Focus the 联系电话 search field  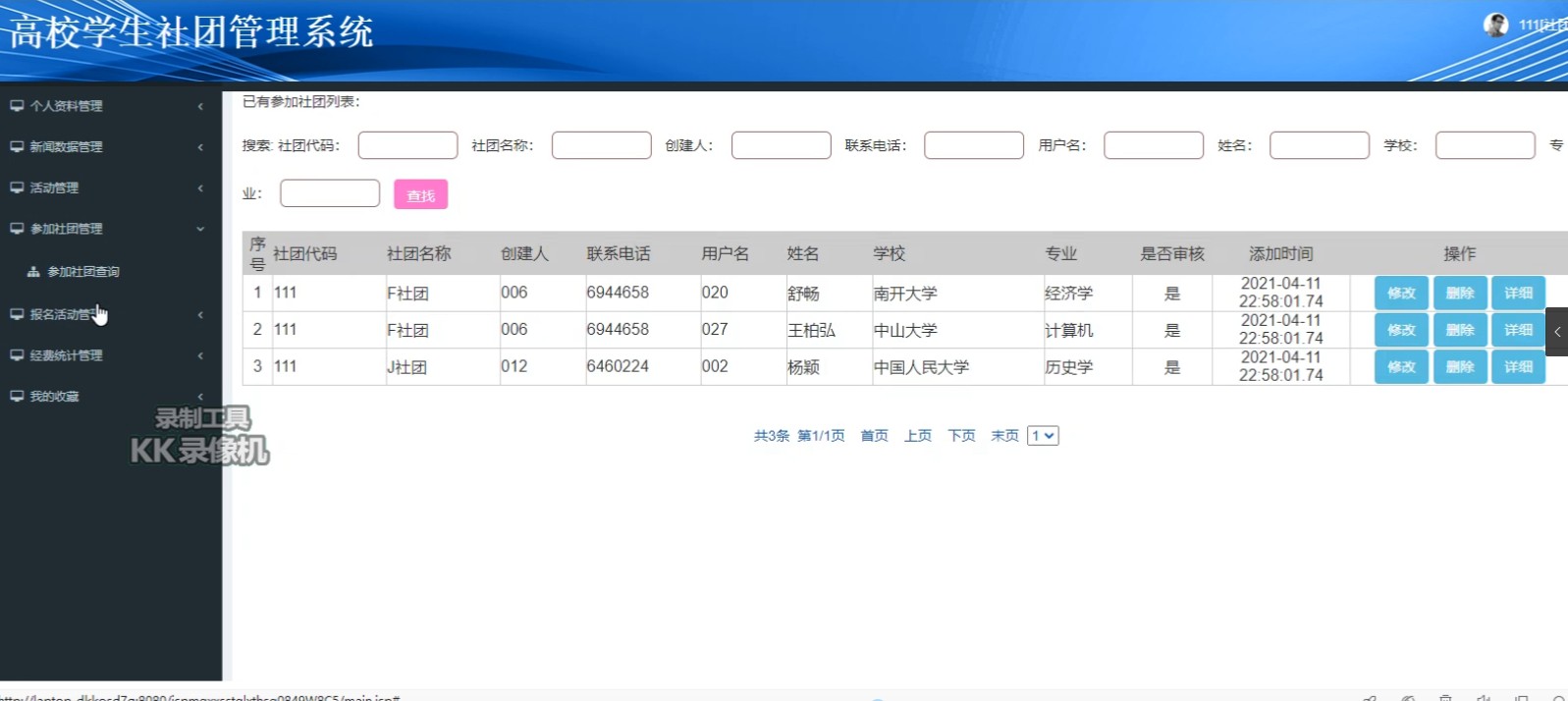pos(973,145)
